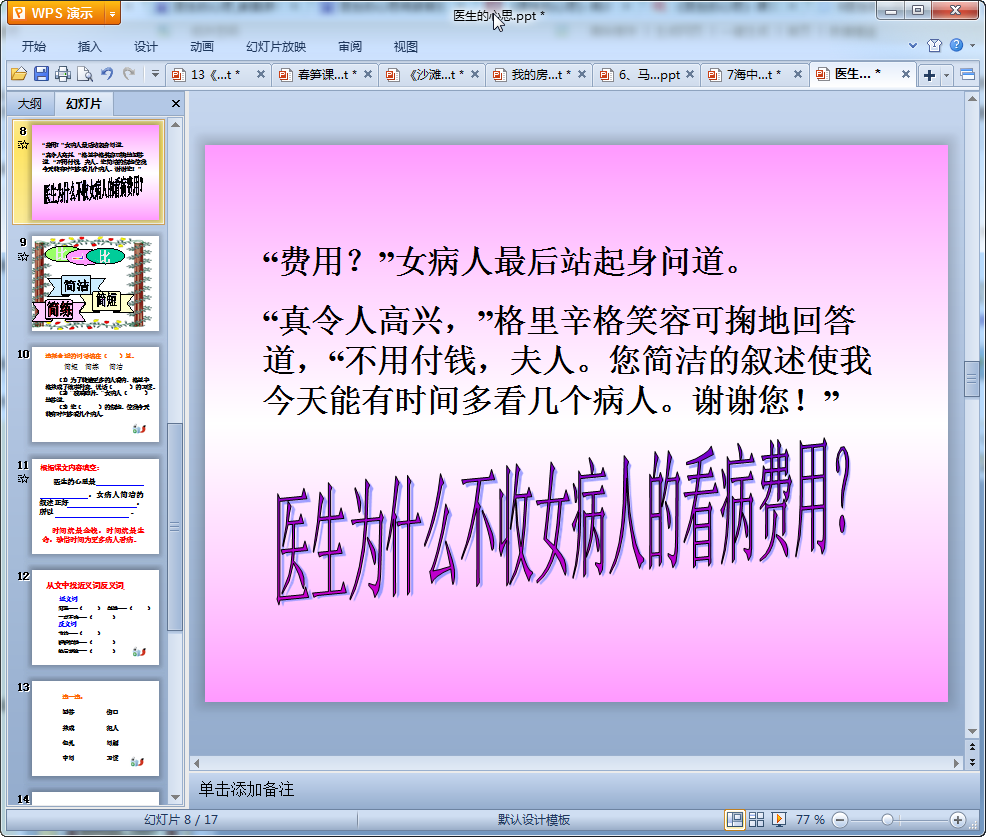
Task: Click the animation star icon under slide 9
Action: (x=23, y=257)
